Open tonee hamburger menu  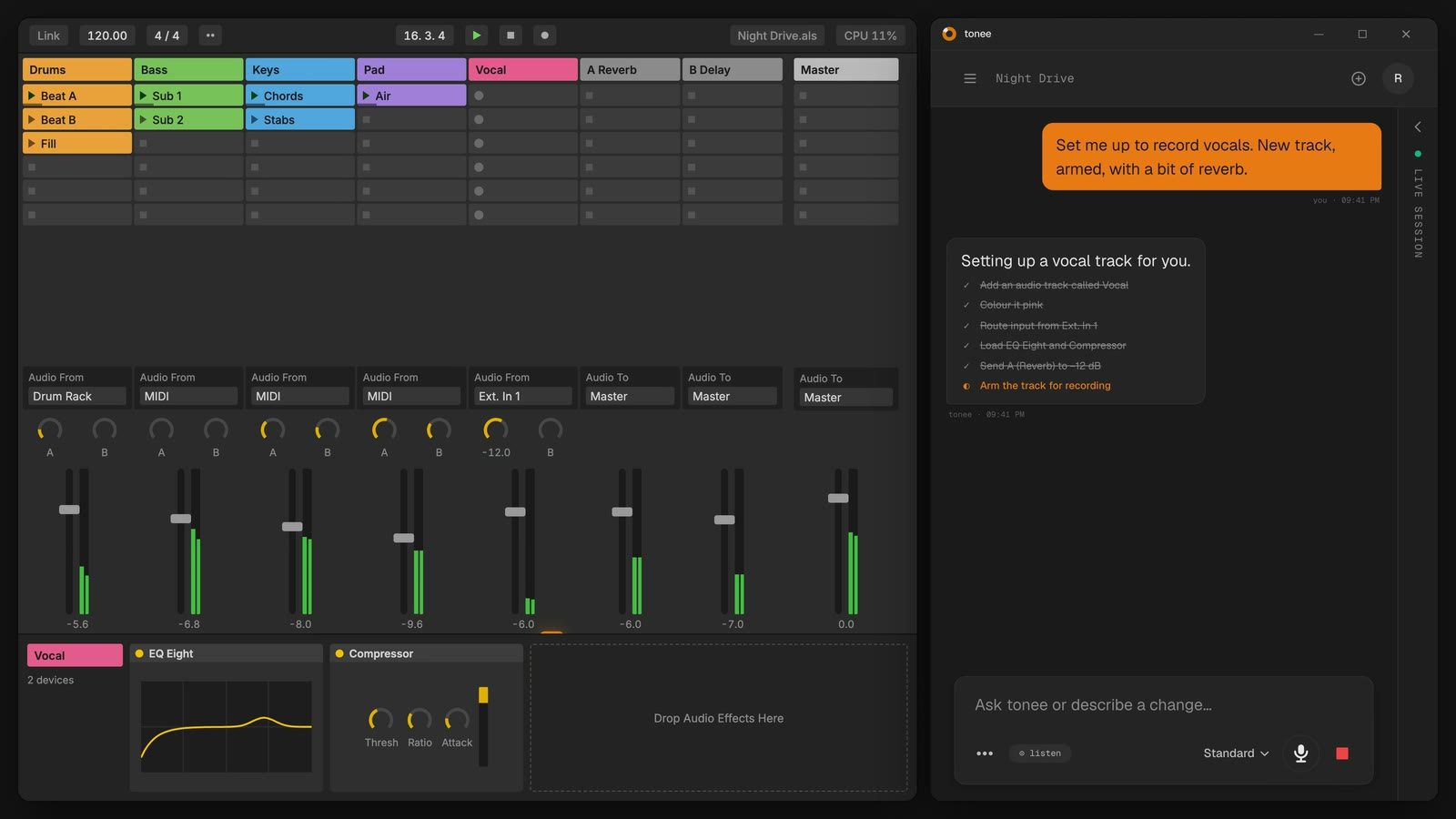point(970,78)
